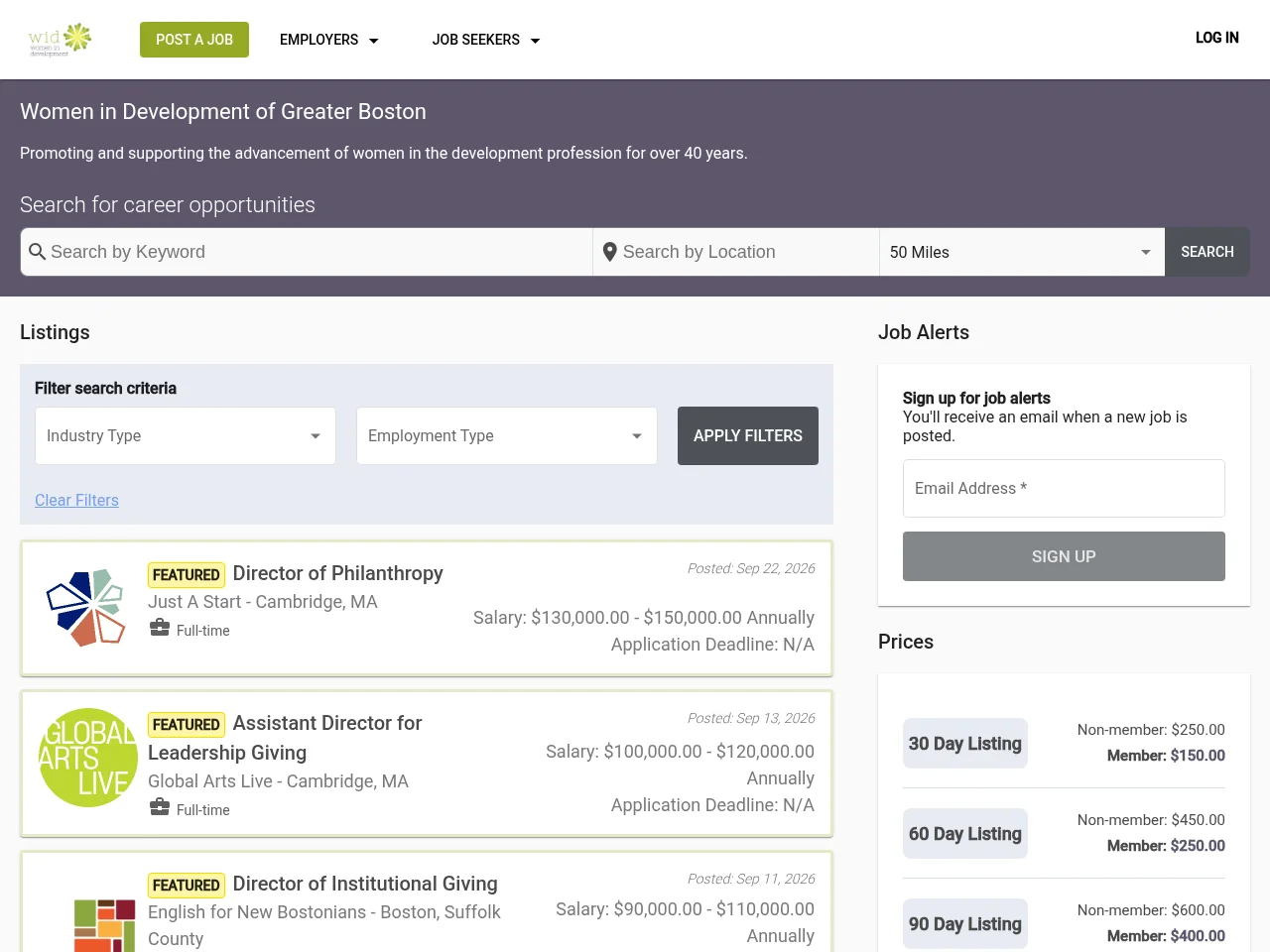The image size is (1270, 952).
Task: Click the keyword search magnifier icon
Action: point(38,252)
